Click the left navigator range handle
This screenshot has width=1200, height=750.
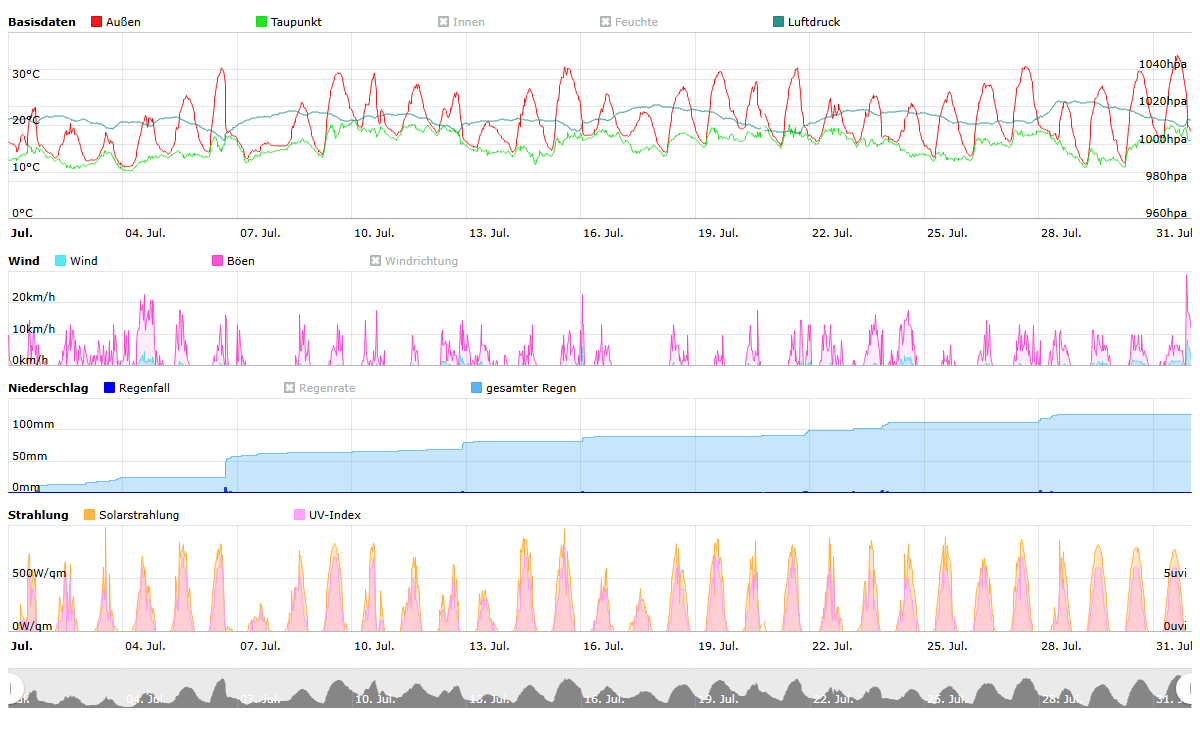(13, 688)
